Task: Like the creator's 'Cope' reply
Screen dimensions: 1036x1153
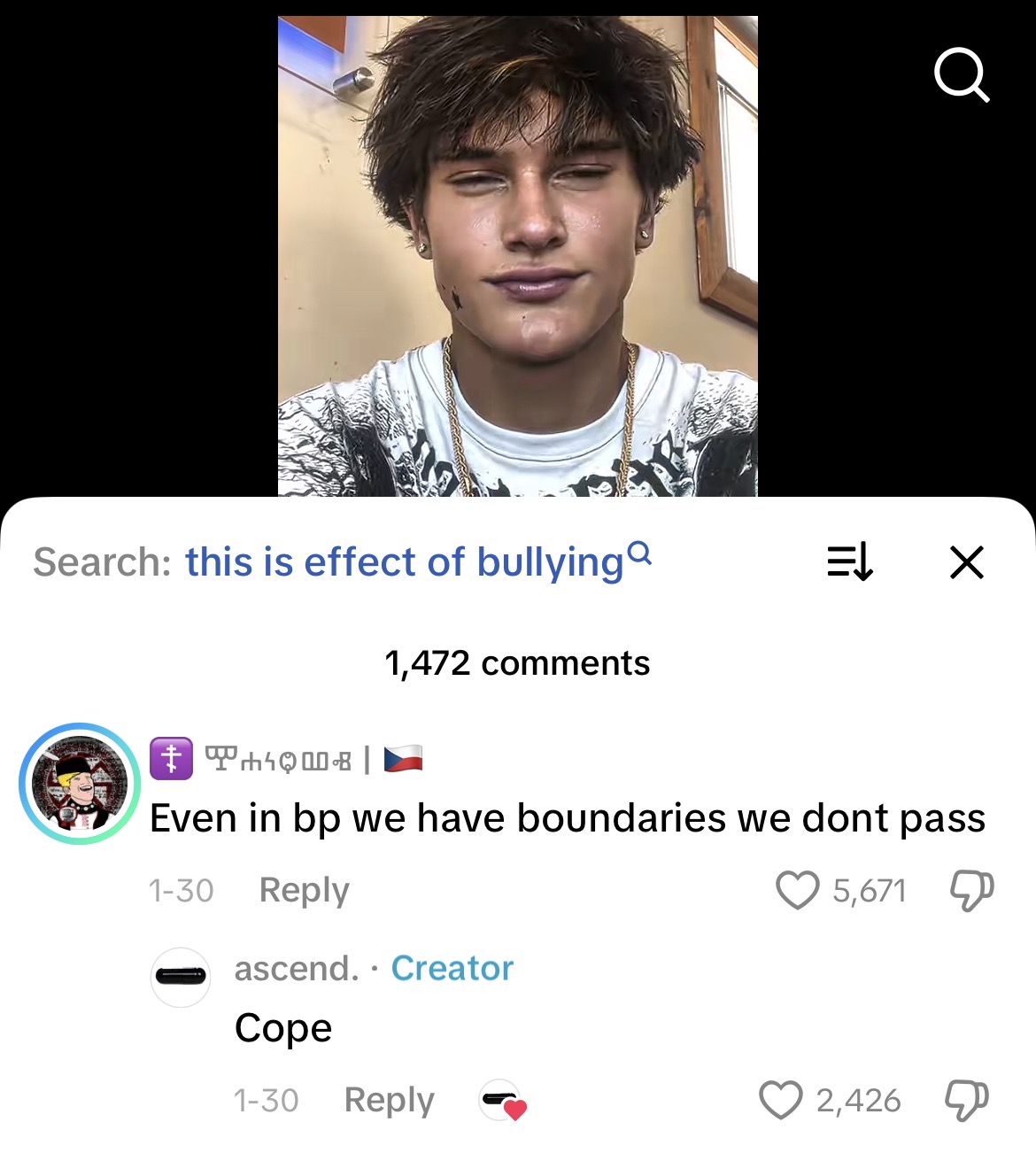Action: pos(781,1101)
